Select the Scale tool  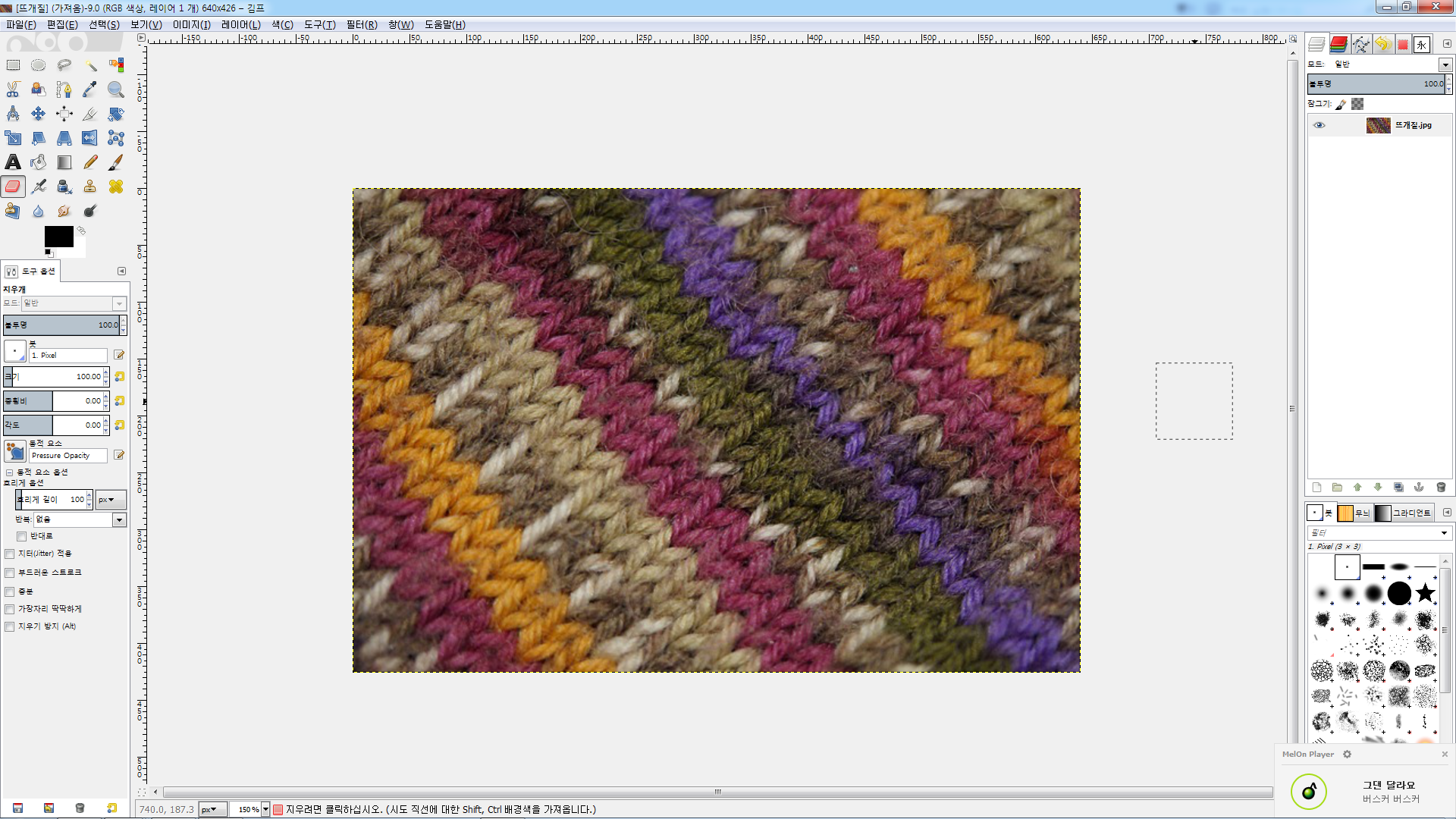coord(13,138)
